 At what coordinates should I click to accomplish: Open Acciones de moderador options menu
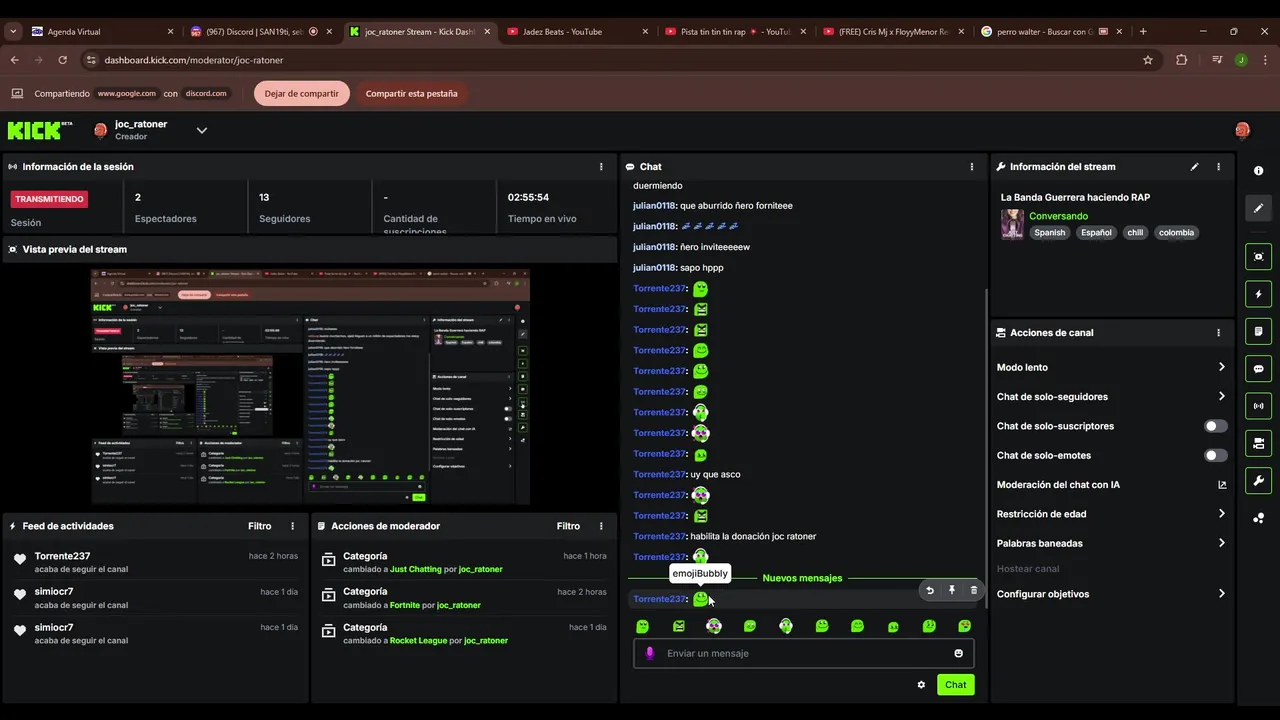[x=601, y=526]
